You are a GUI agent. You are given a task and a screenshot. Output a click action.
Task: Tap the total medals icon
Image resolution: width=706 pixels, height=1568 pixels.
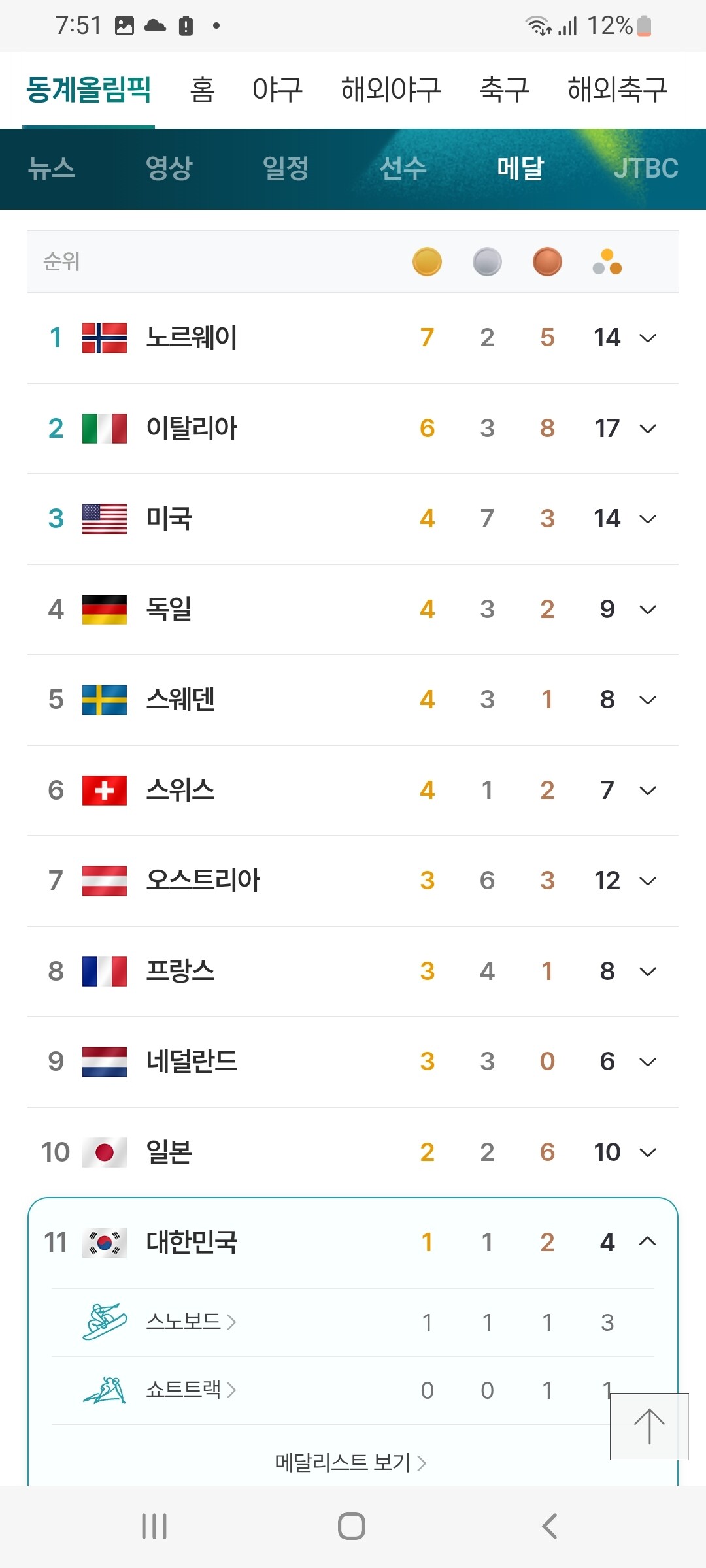[x=607, y=262]
